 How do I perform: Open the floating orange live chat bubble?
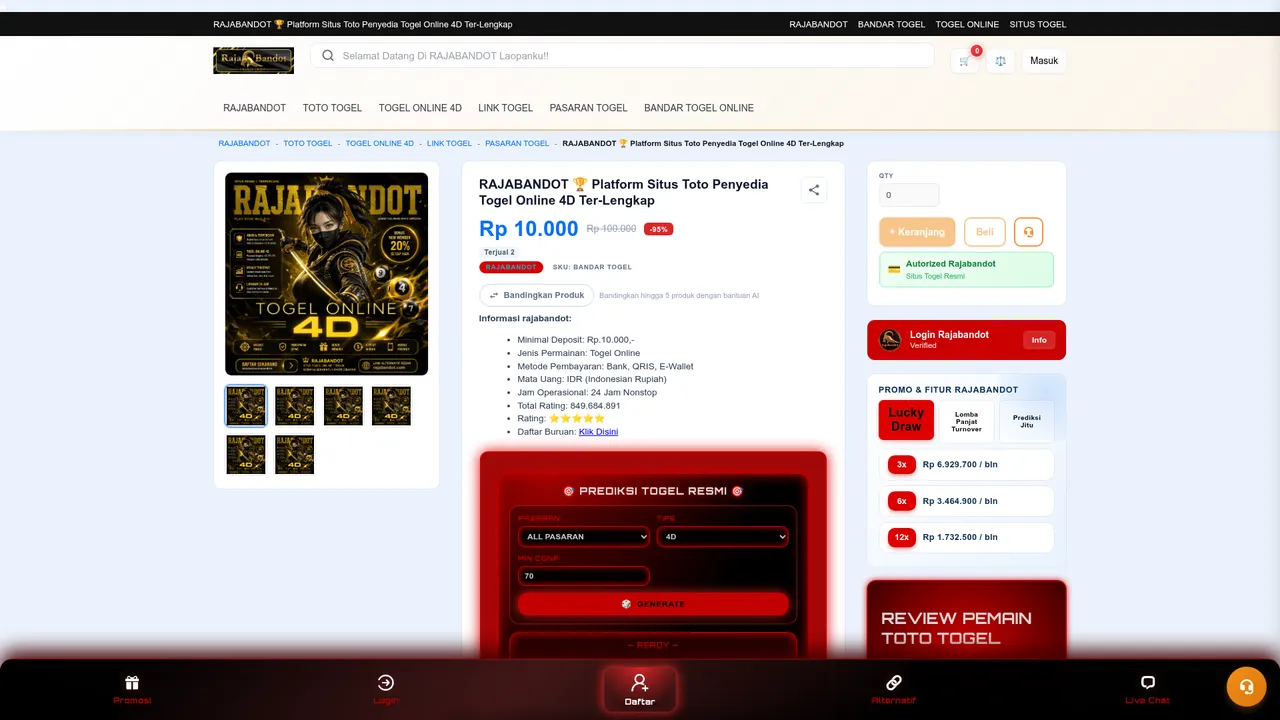(x=1246, y=686)
